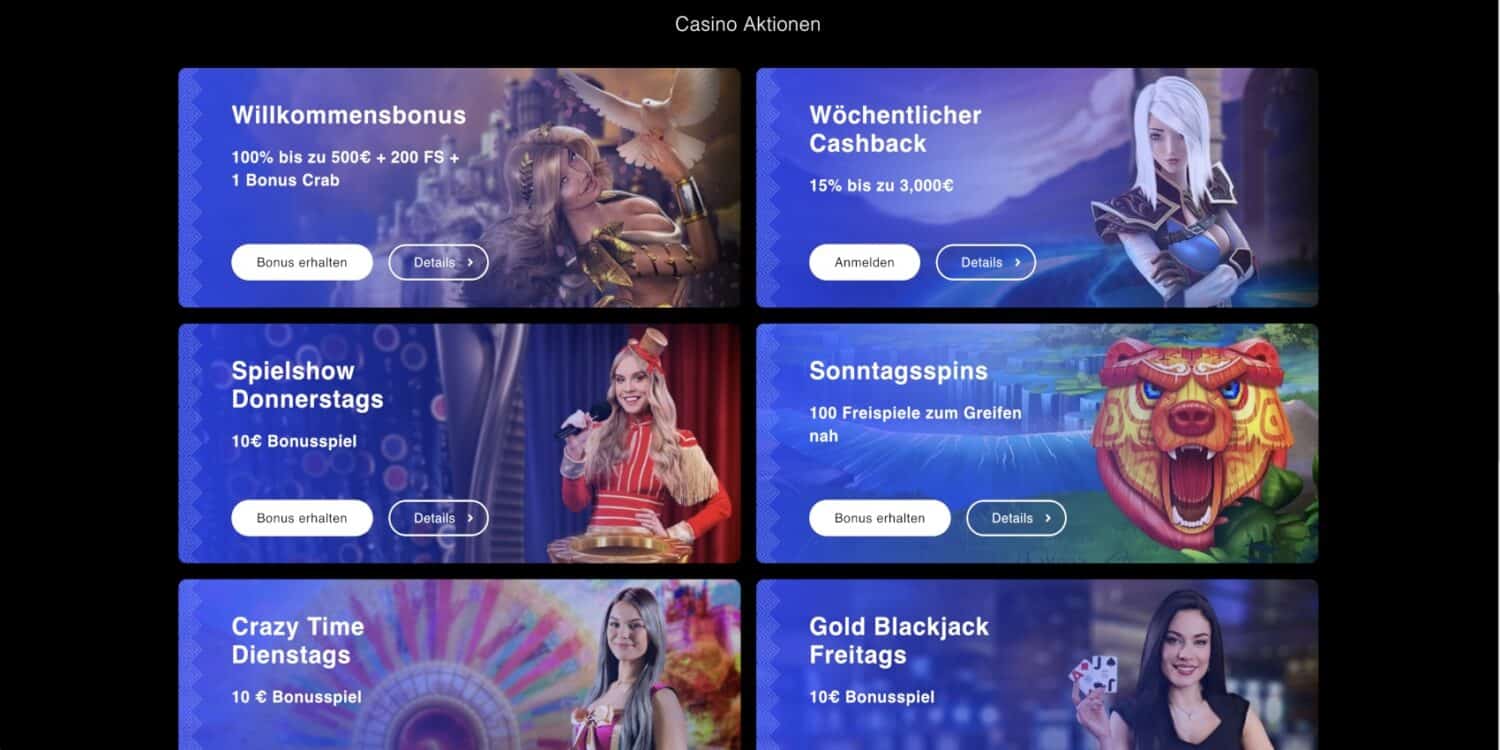Click the chevron in Spielshow Donnerstags Details
Screen dimensions: 1500x750
coord(470,518)
